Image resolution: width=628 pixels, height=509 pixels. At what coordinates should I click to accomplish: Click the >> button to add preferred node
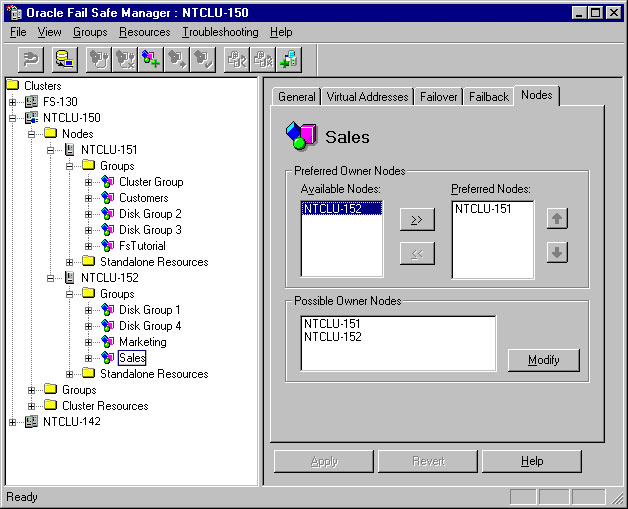(x=417, y=219)
